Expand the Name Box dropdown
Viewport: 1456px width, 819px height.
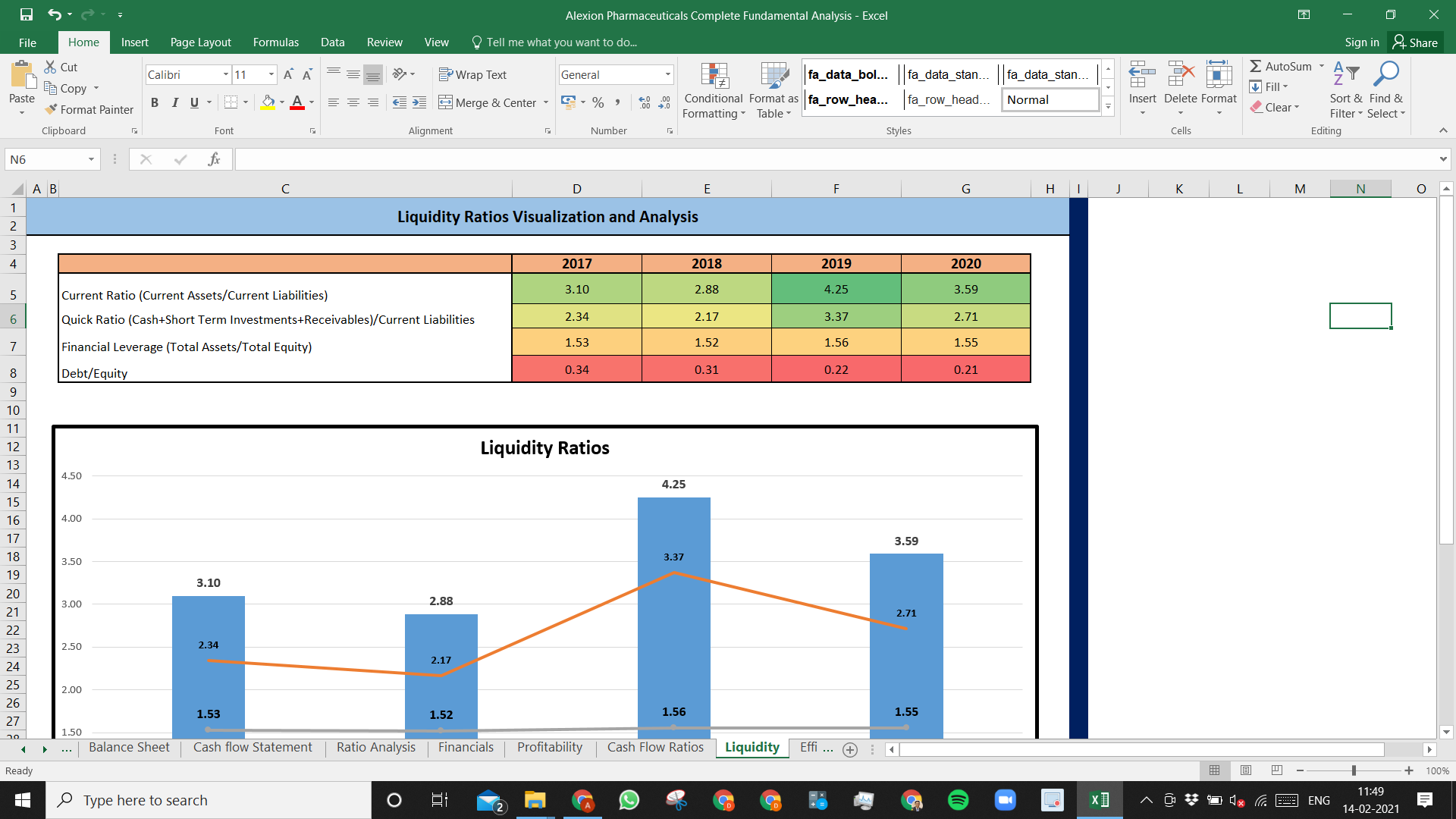(91, 159)
